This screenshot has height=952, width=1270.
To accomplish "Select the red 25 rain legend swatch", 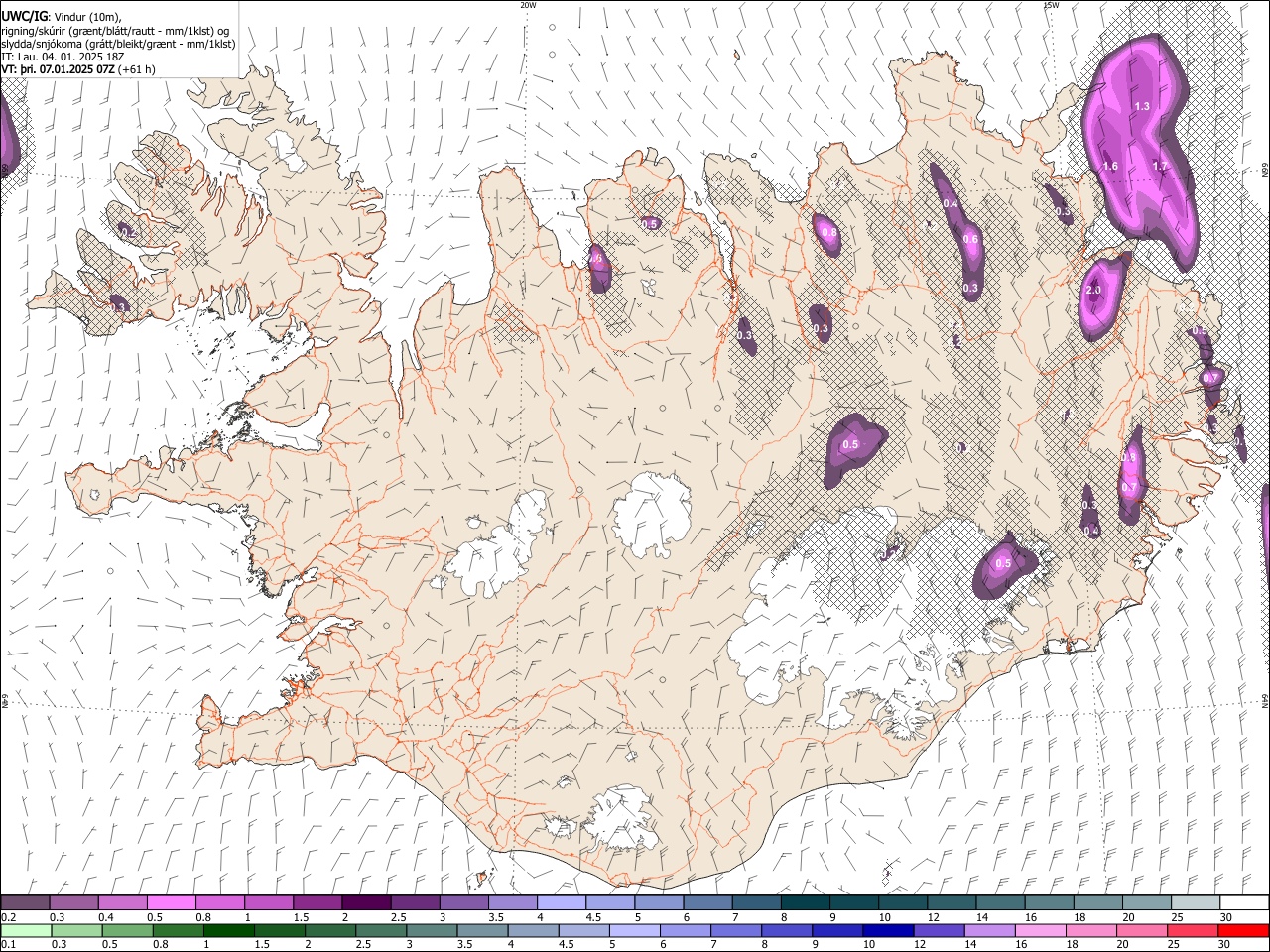I will tap(1192, 930).
